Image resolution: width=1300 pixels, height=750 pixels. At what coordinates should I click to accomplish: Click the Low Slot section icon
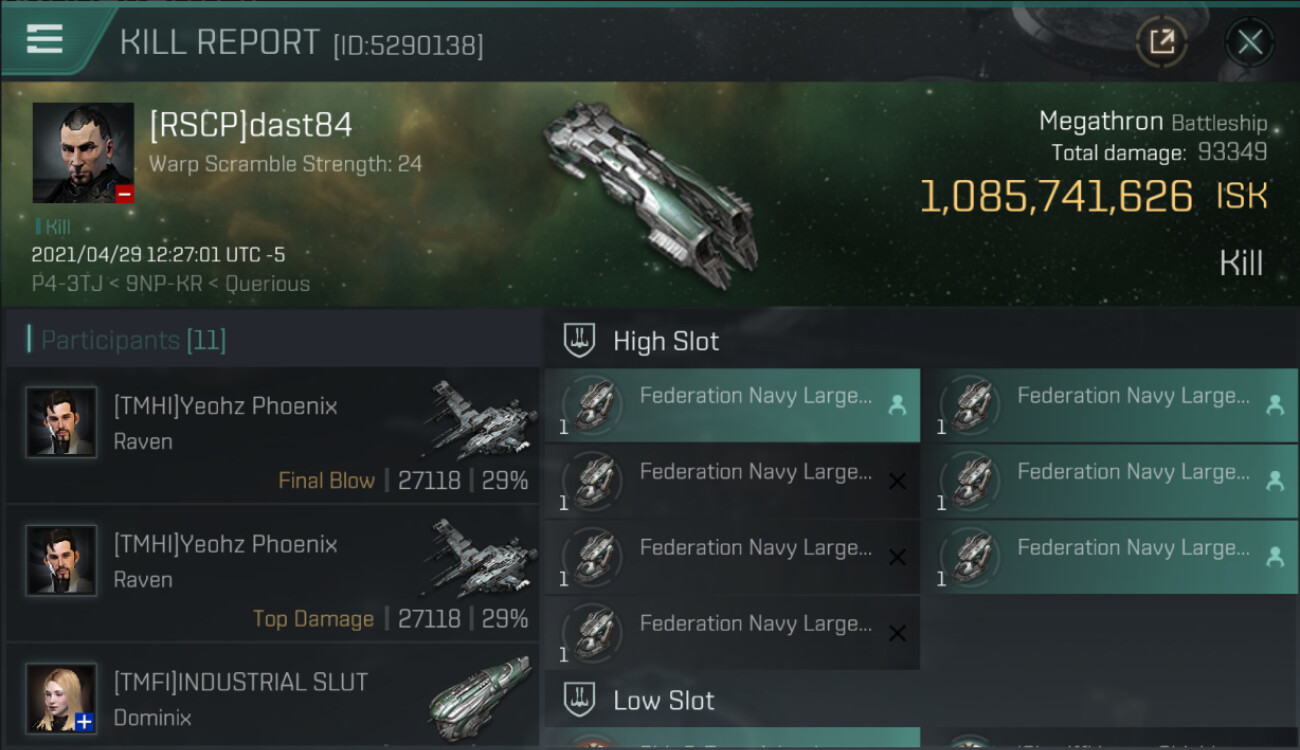click(x=579, y=700)
